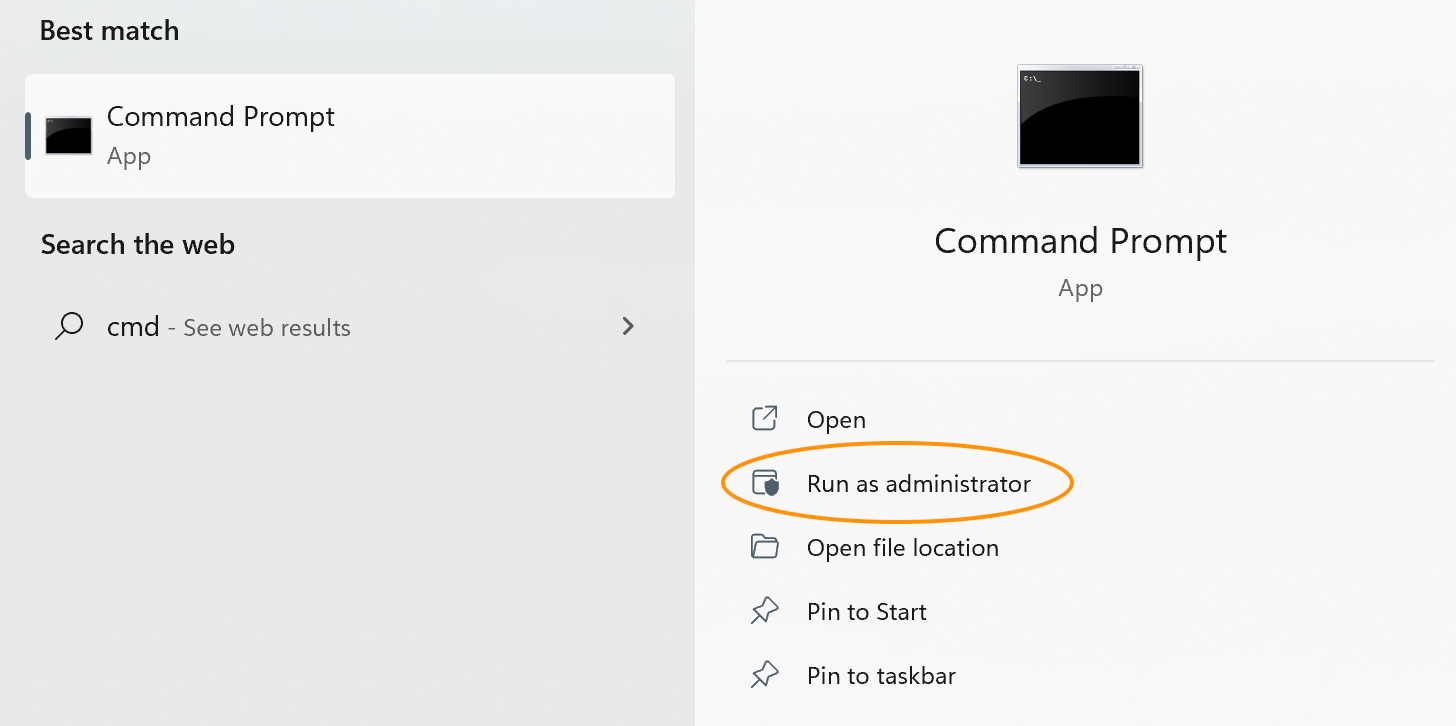The height and width of the screenshot is (726, 1456).
Task: Open the cmd See web results entry
Action: 350,327
